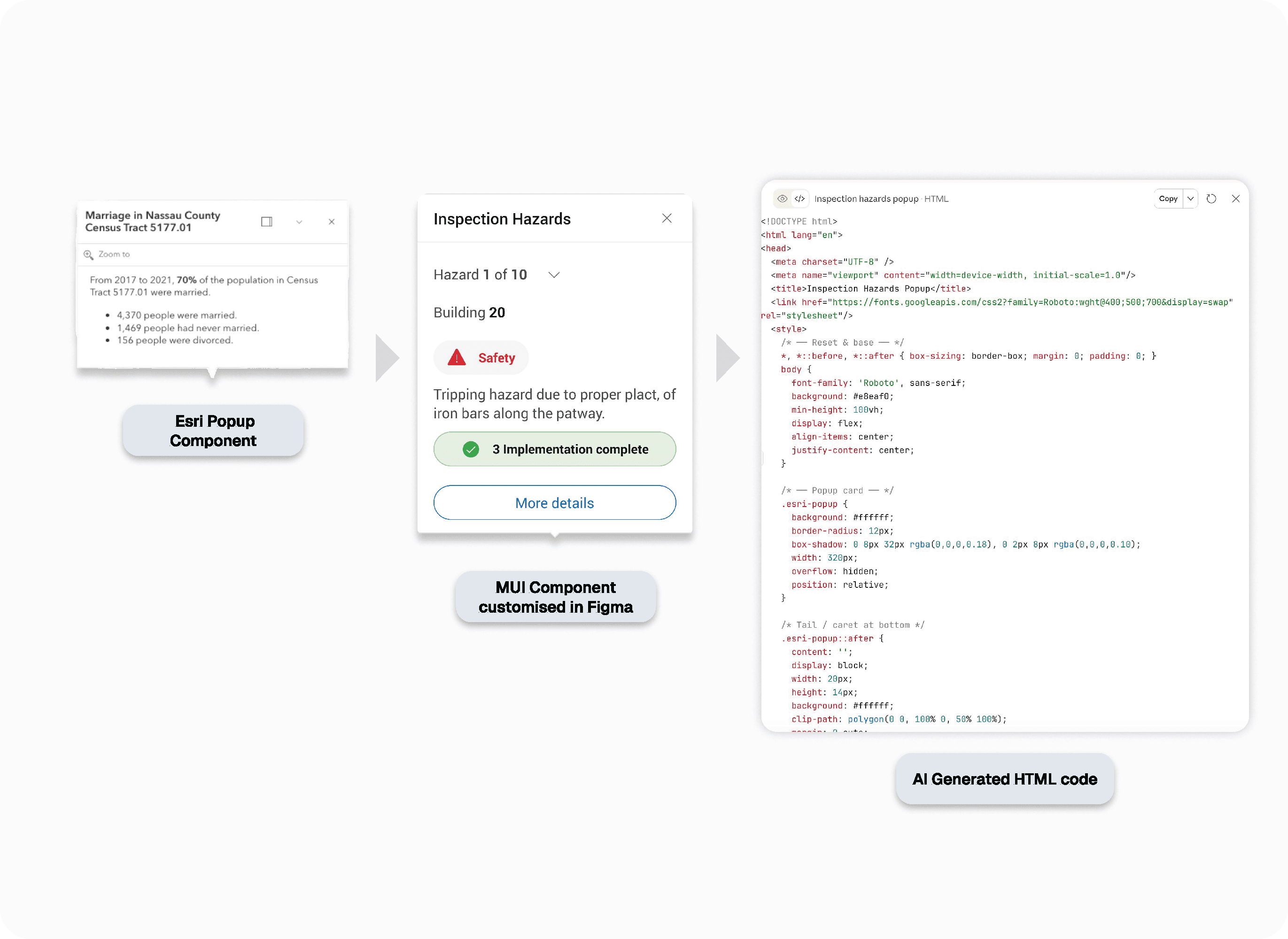Click the green checkmark status icon
The image size is (1288, 939).
[470, 449]
